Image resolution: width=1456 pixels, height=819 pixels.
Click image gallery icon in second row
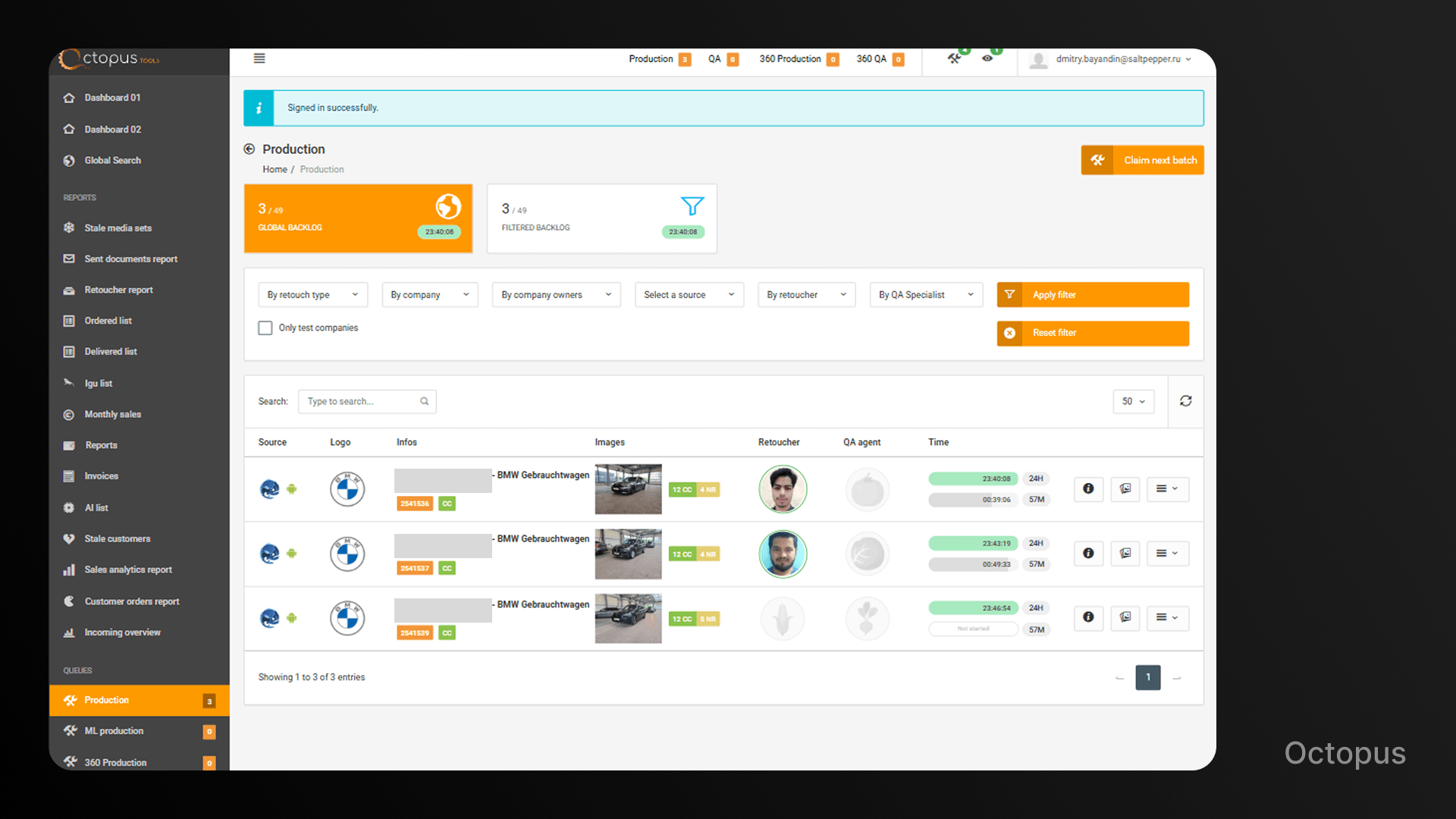tap(1125, 554)
